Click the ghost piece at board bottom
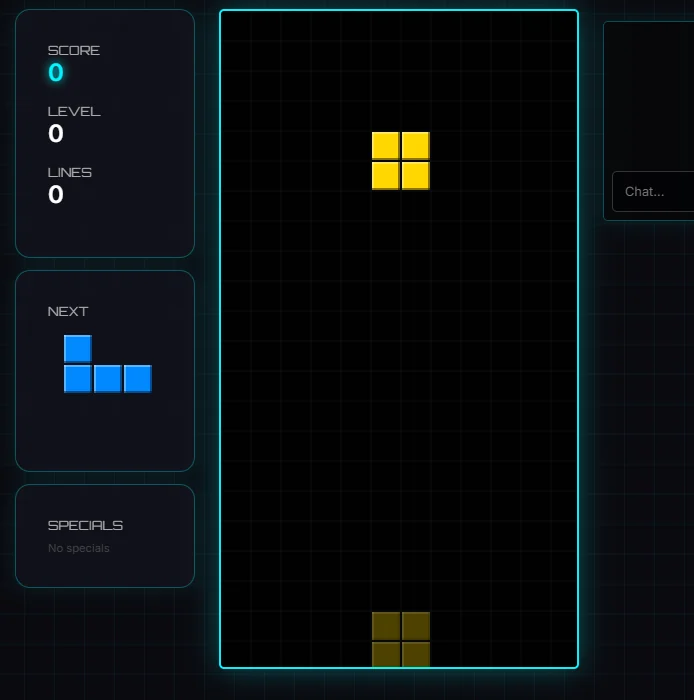Viewport: 694px width, 700px height. 401,639
